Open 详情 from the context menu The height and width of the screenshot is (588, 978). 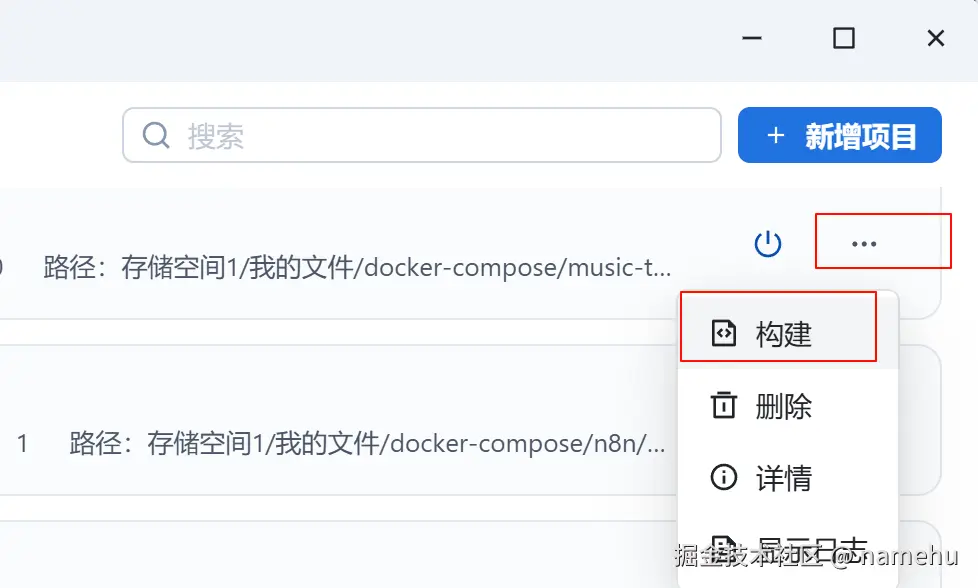pos(784,478)
